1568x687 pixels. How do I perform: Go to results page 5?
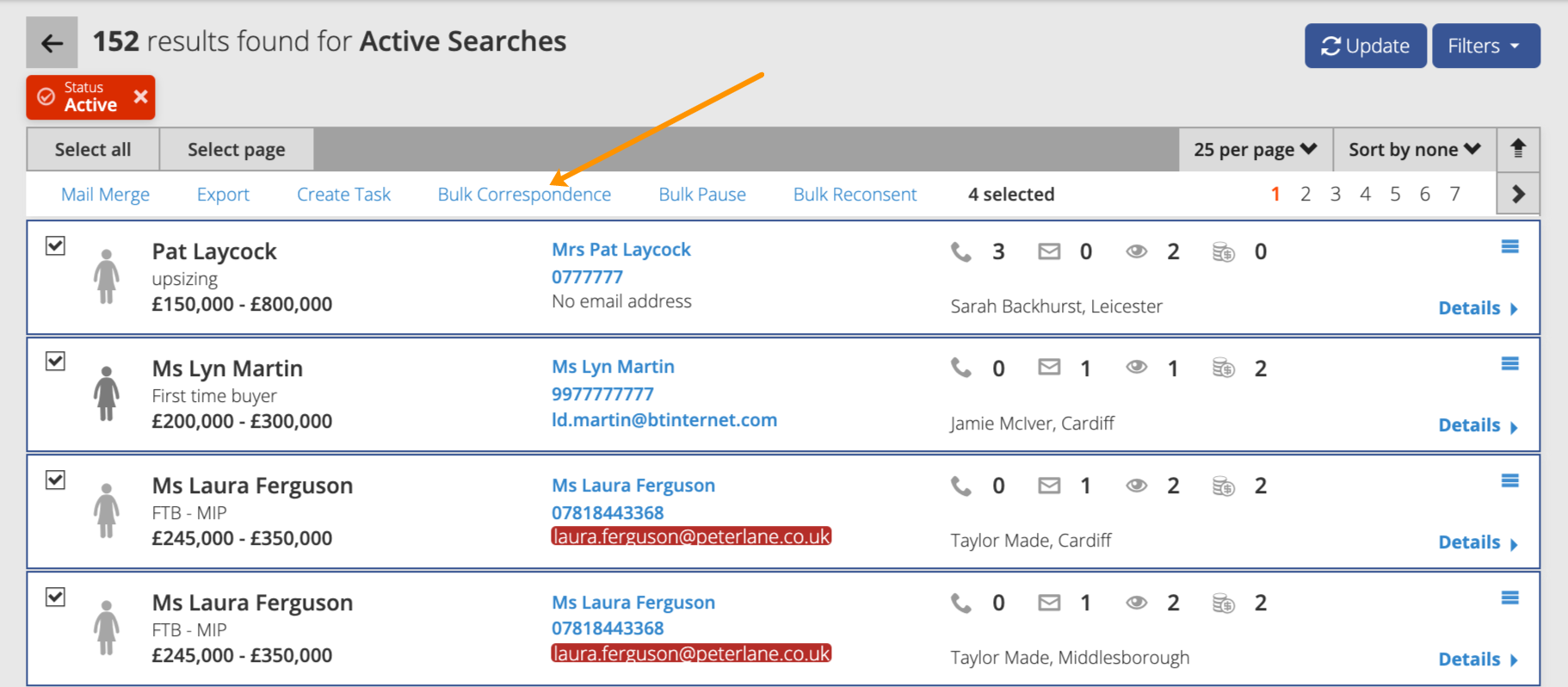1395,195
